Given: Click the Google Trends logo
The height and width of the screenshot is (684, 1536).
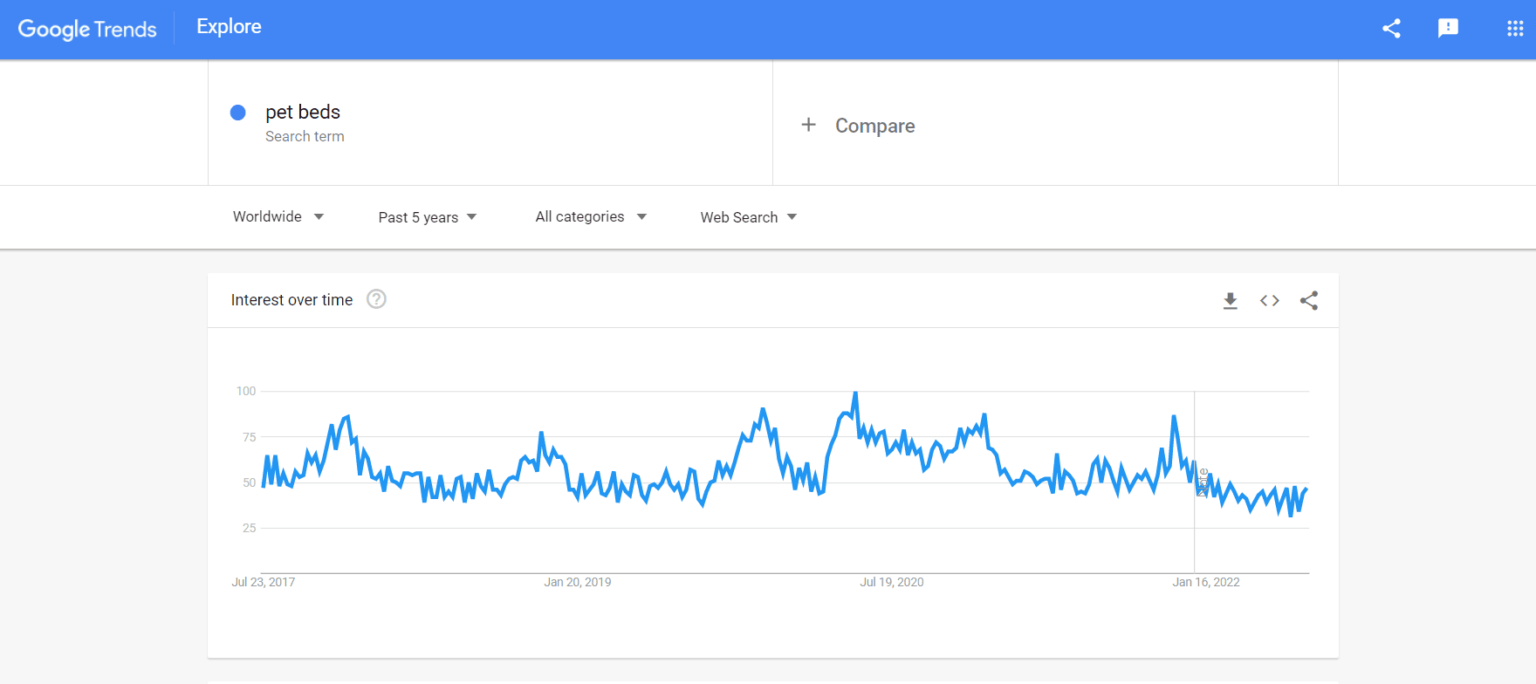Looking at the screenshot, I should click(x=87, y=28).
